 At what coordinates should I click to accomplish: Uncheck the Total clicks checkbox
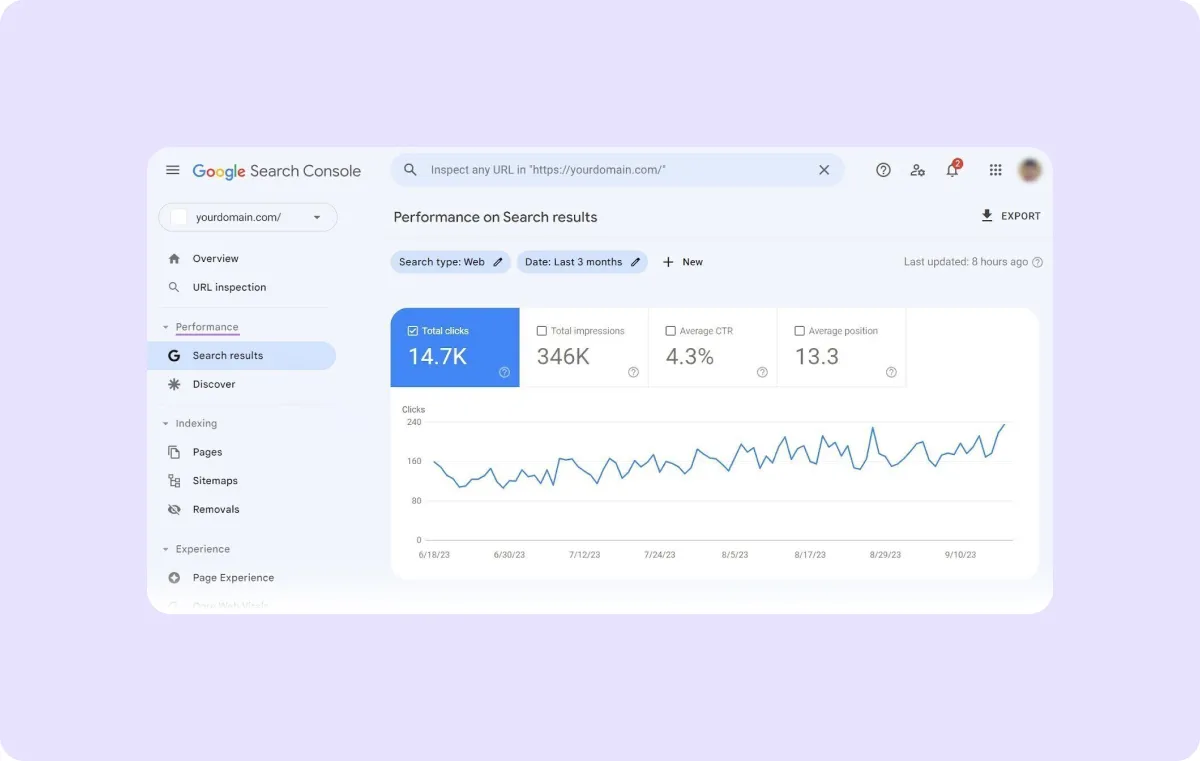[413, 331]
